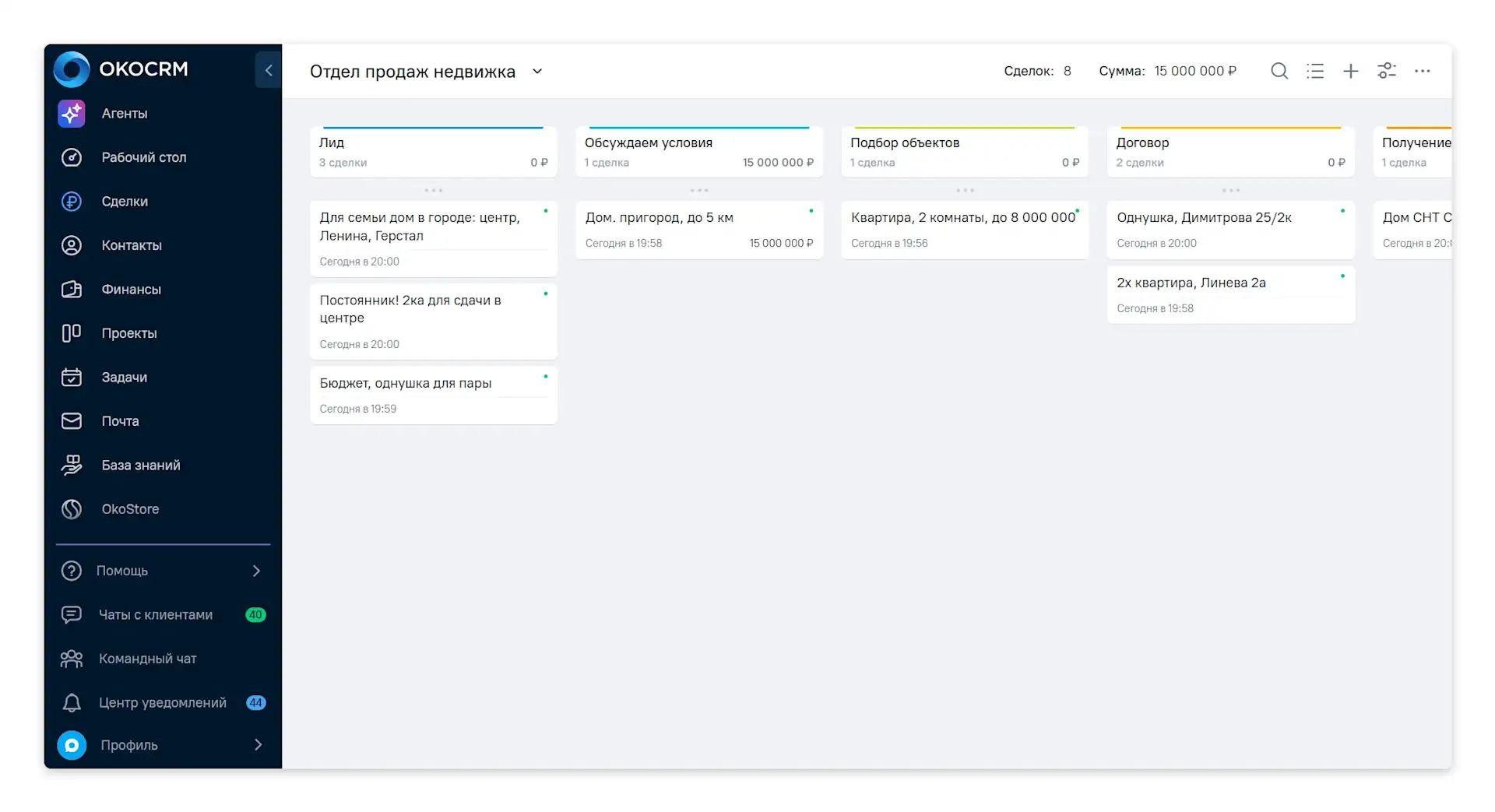Click the База знаний icon
Screen dimensions: 1495x812
tap(72, 466)
